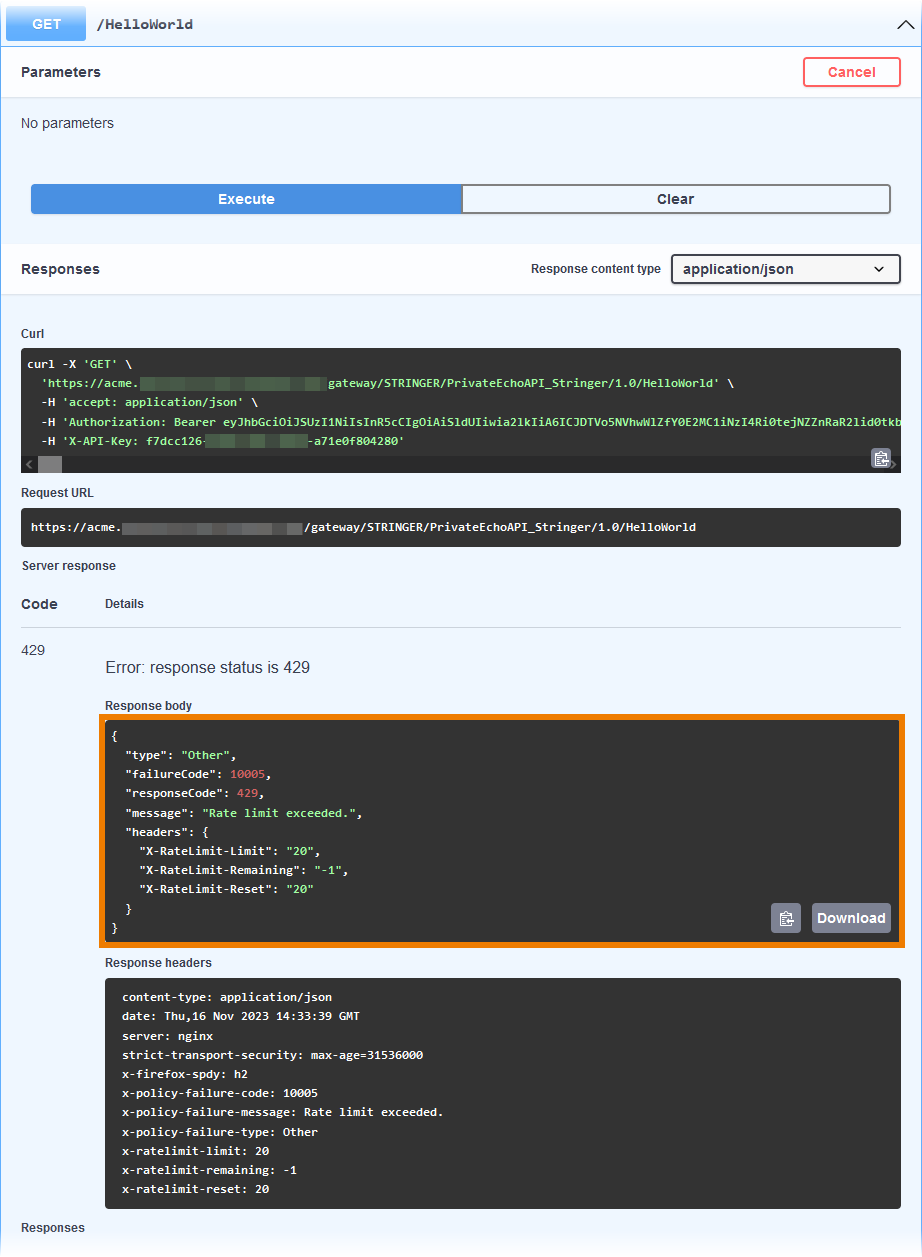Click the "Error: response status is 429" text

point(207,667)
